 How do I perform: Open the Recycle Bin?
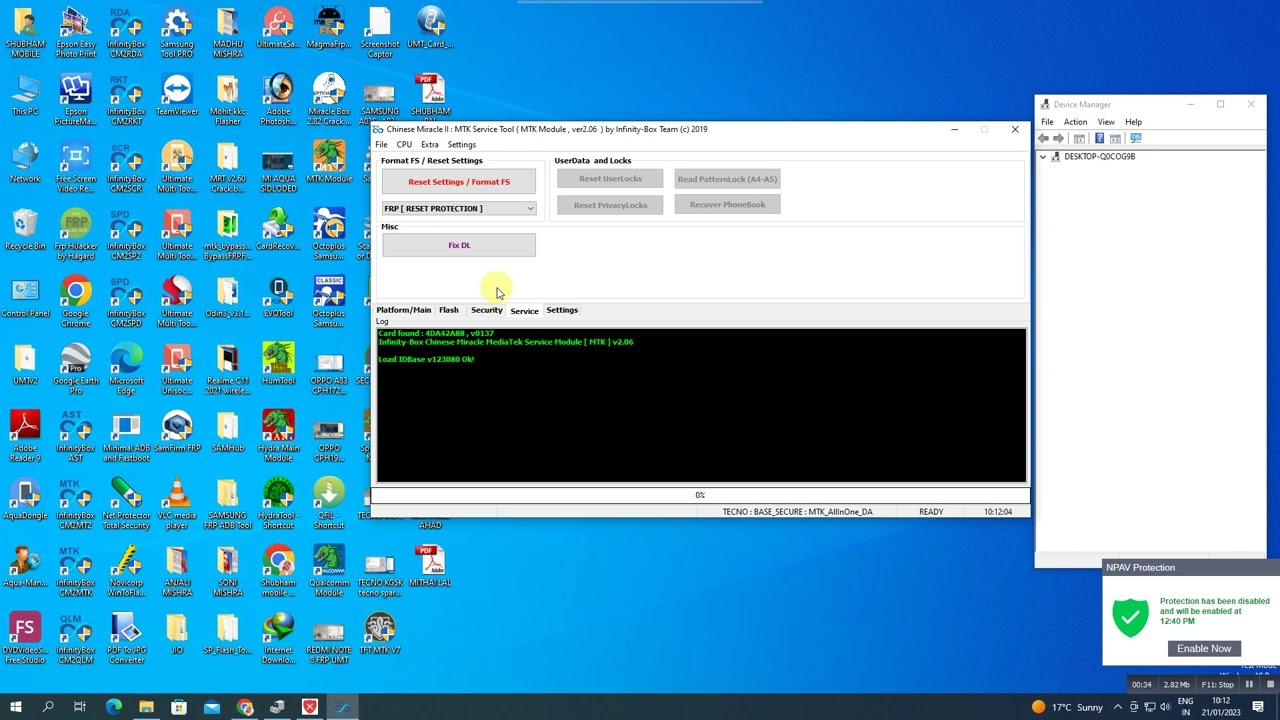25,230
